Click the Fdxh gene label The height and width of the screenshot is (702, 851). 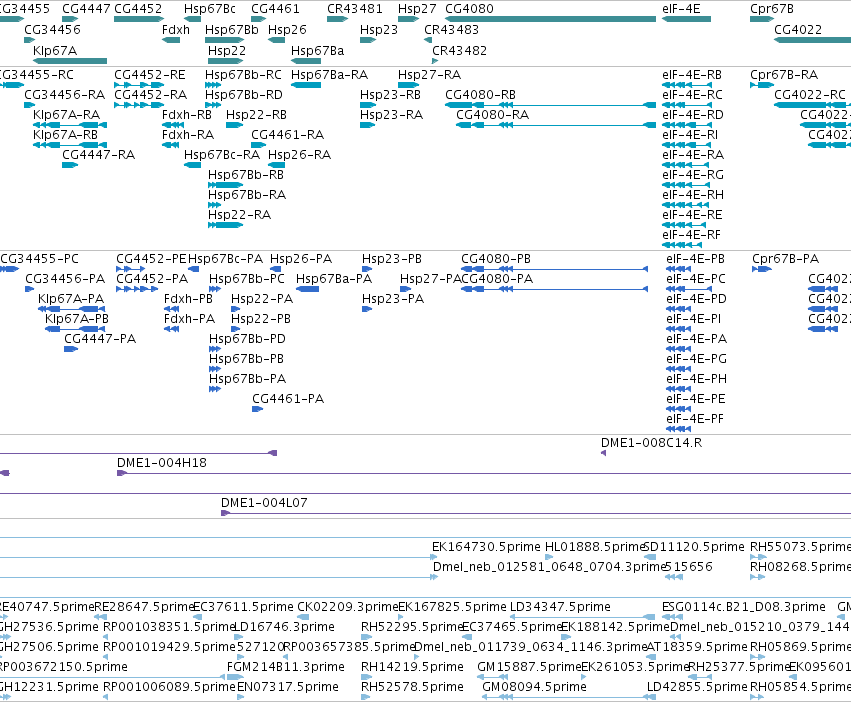coord(176,29)
